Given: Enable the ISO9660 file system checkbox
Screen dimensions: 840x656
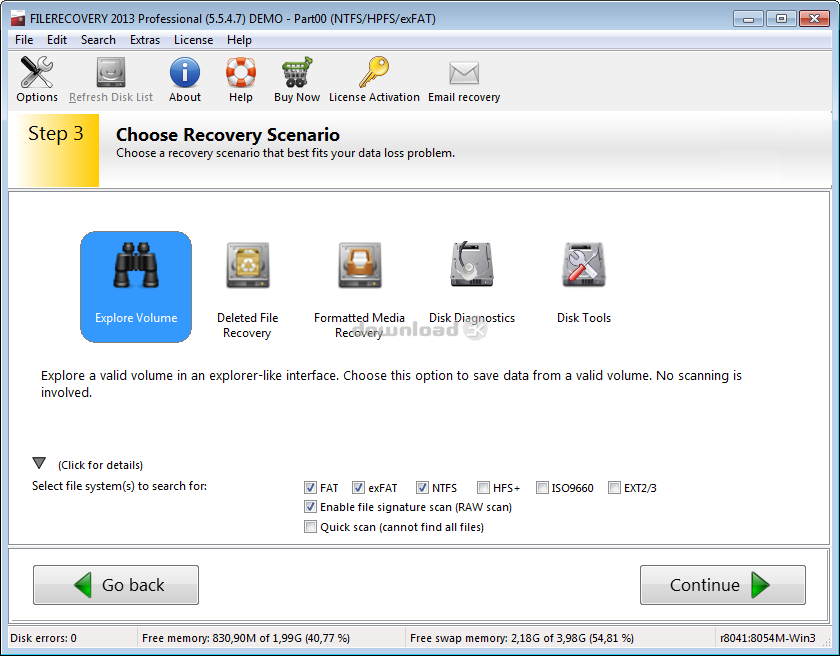Looking at the screenshot, I should tap(542, 487).
